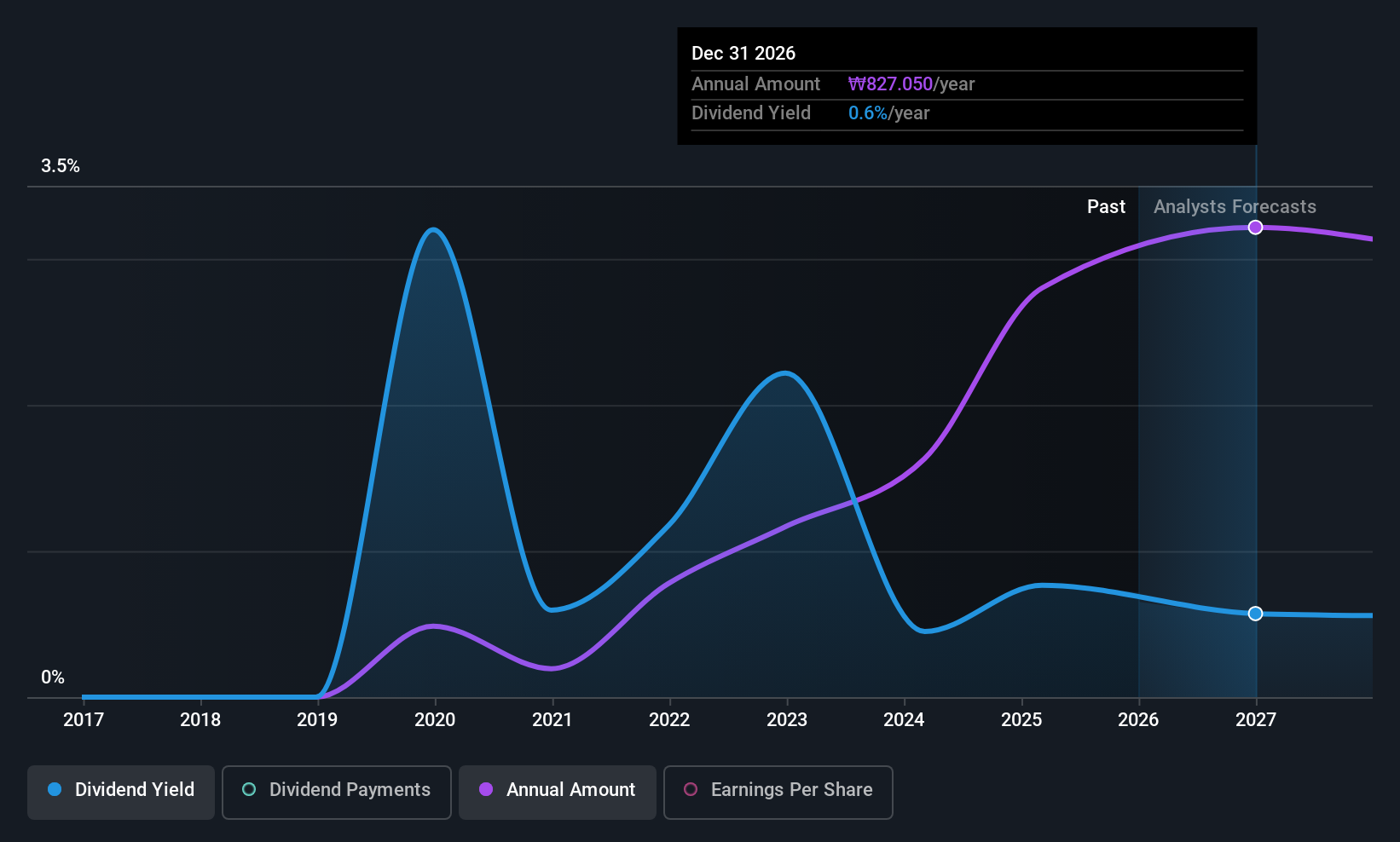Click the purple Annual Amount data point marker
The width and height of the screenshot is (1400, 842).
click(1255, 228)
